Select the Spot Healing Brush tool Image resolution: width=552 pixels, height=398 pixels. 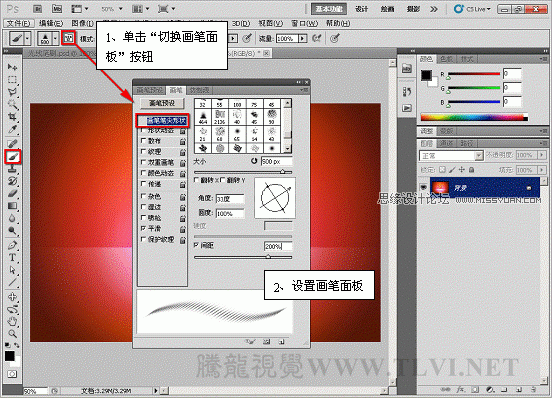pyautogui.click(x=12, y=143)
